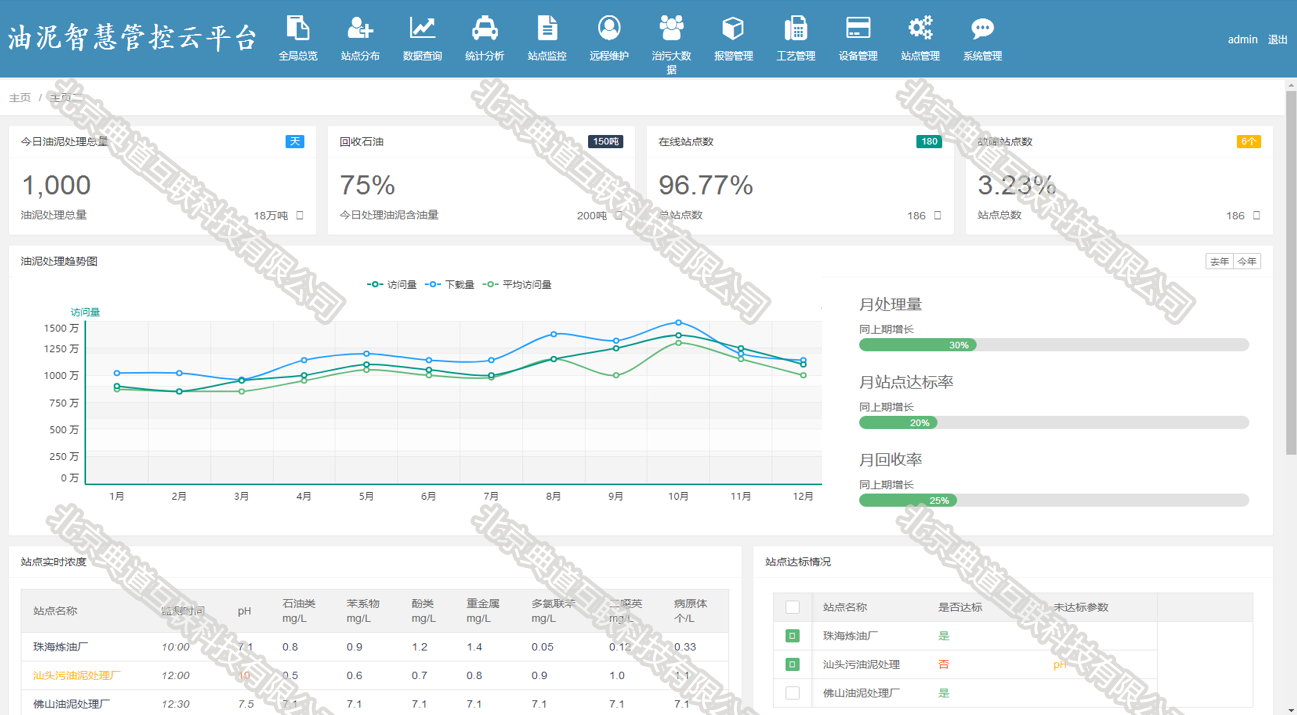Open 全局总览 overview icon in navbar
Screen dimensions: 1297x715
pos(298,28)
